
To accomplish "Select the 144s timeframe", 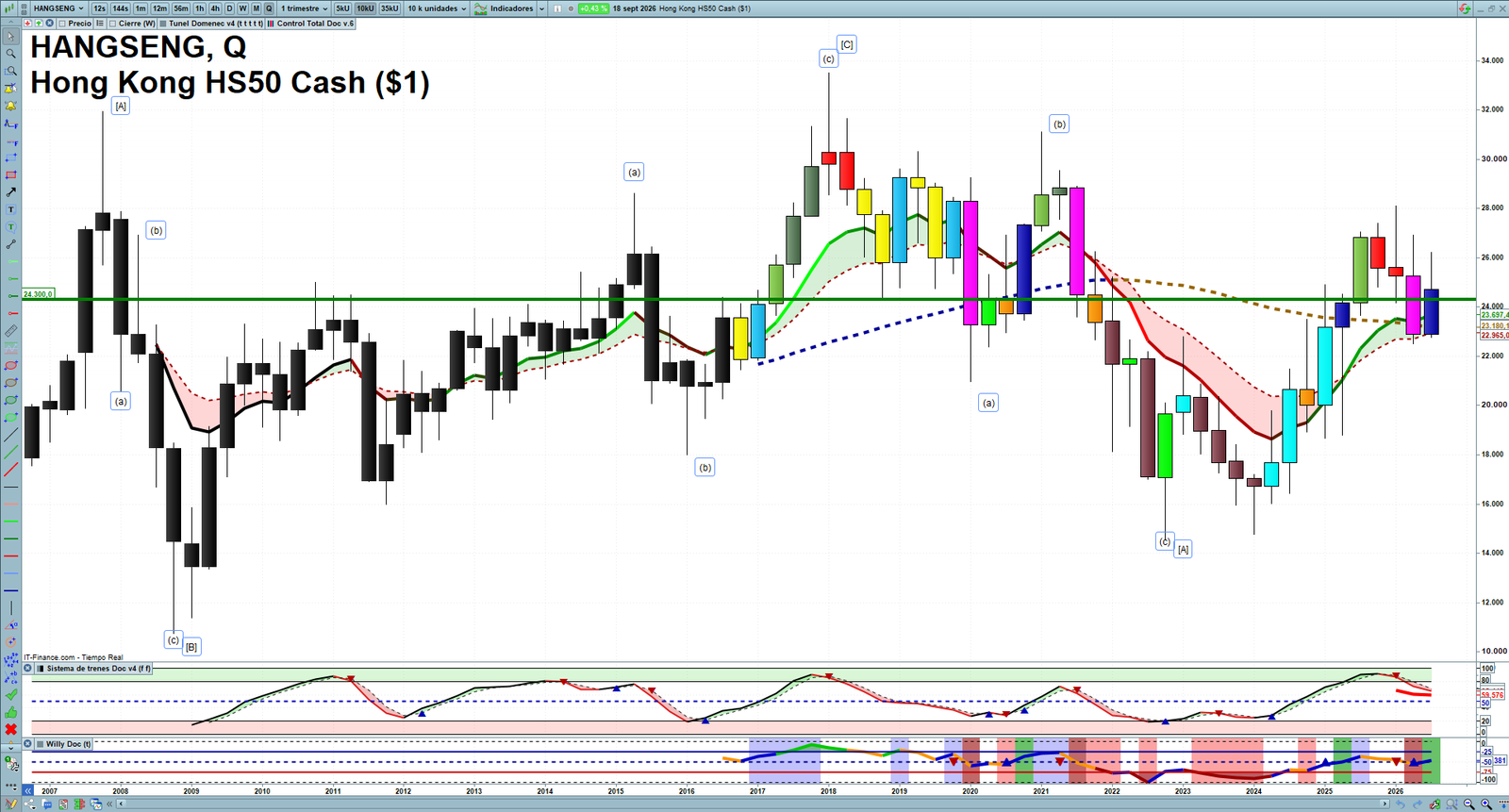I will [121, 8].
